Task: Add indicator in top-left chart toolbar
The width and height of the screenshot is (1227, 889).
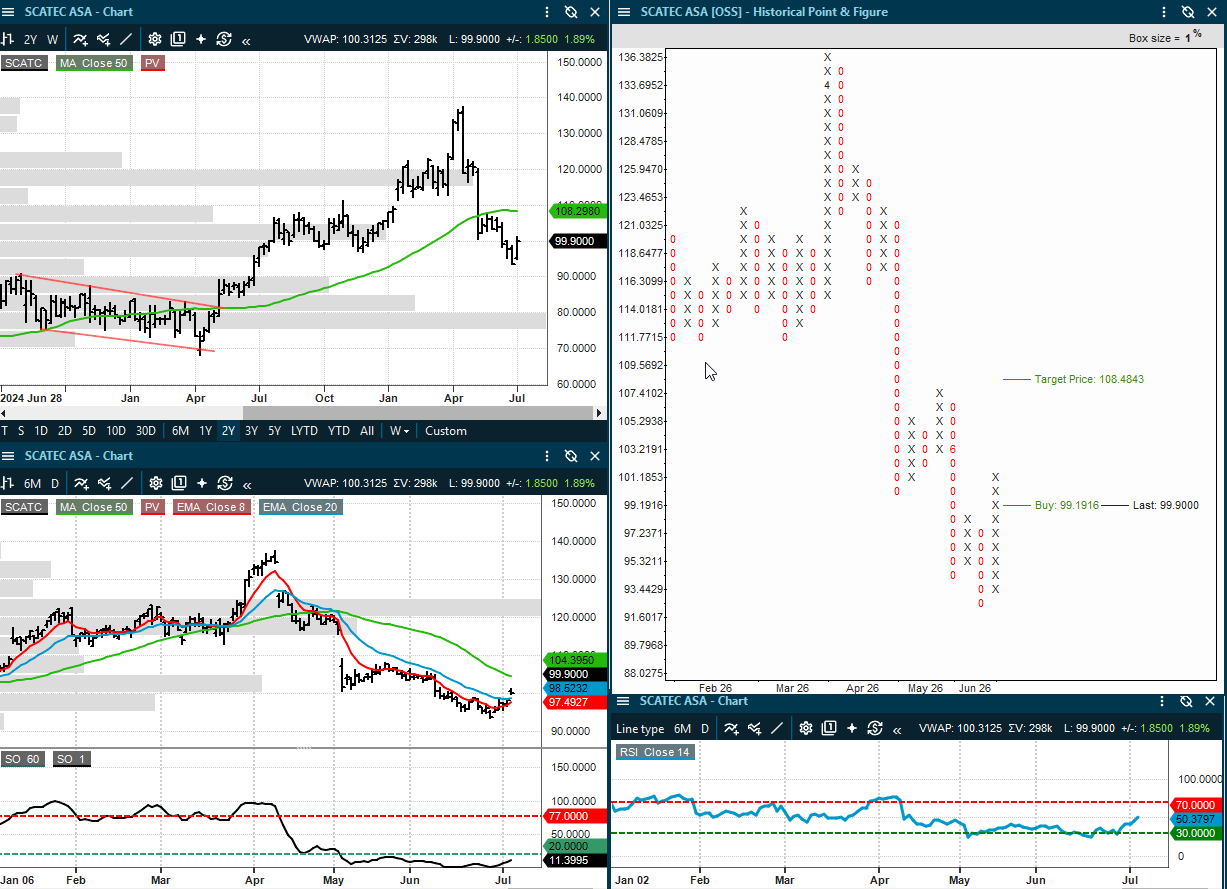Action: [x=80, y=39]
